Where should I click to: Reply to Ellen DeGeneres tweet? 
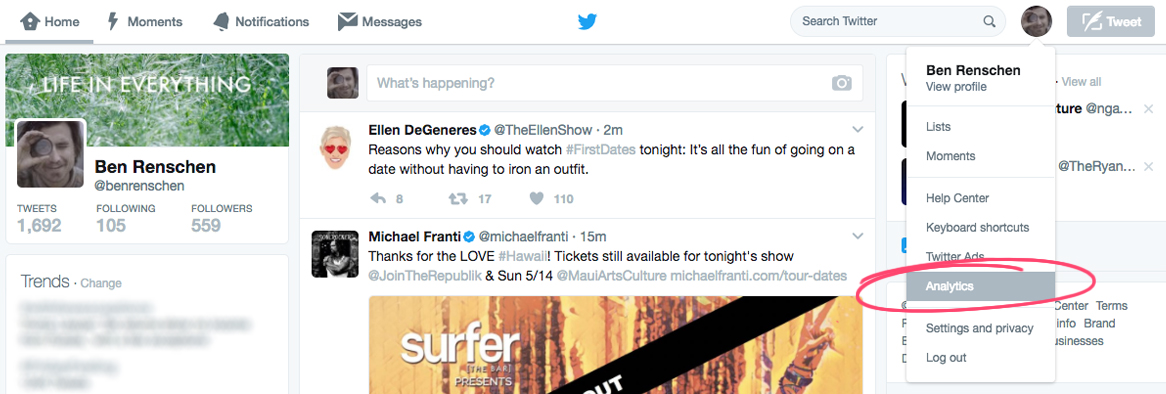click(x=378, y=198)
